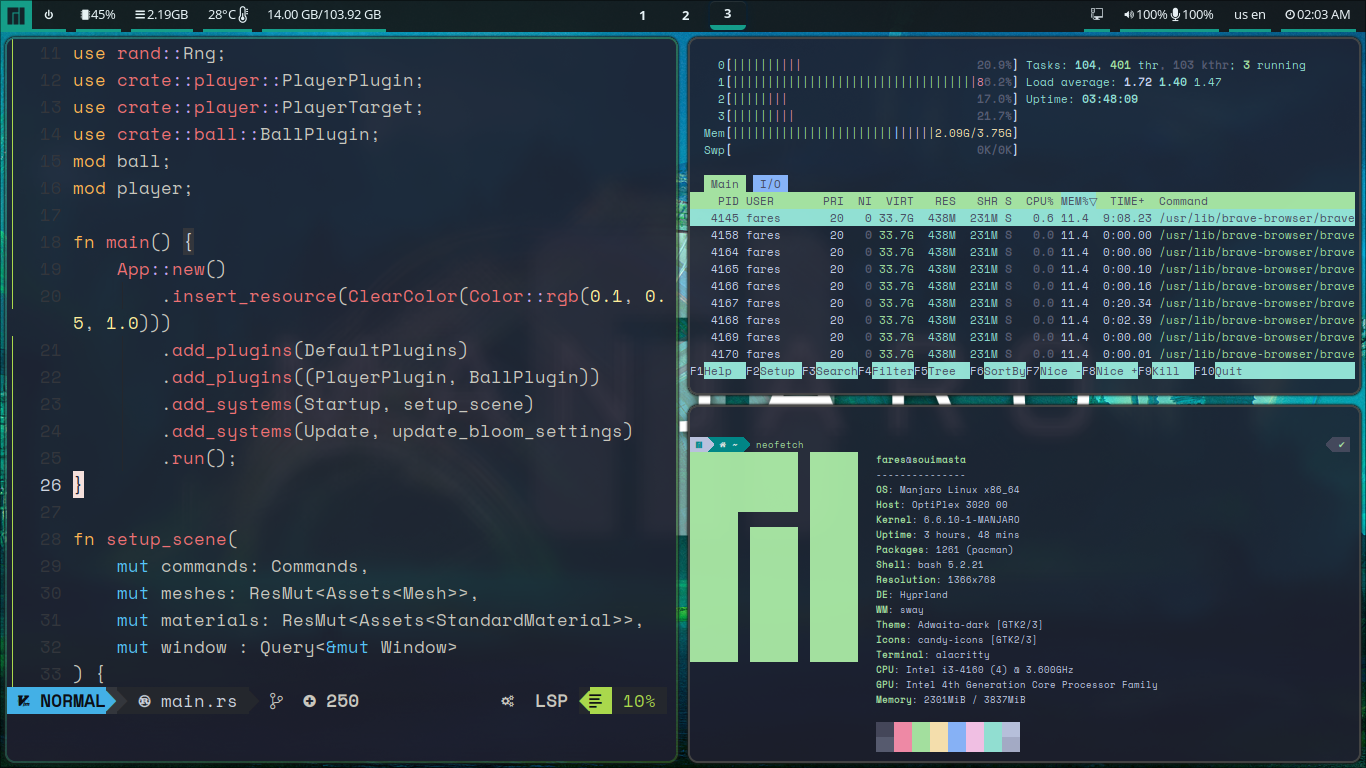Sort htop by the USER column header

click(760, 201)
